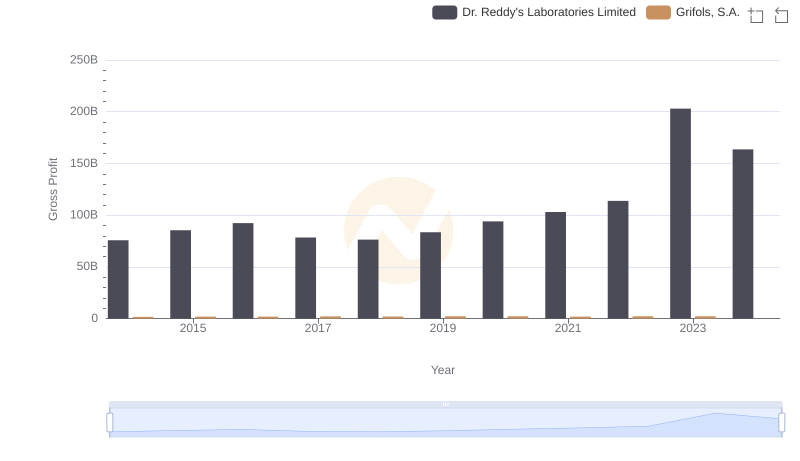Screen dimensions: 800x461
Task: Click the orange Grifols legend swatch
Action: tap(658, 12)
